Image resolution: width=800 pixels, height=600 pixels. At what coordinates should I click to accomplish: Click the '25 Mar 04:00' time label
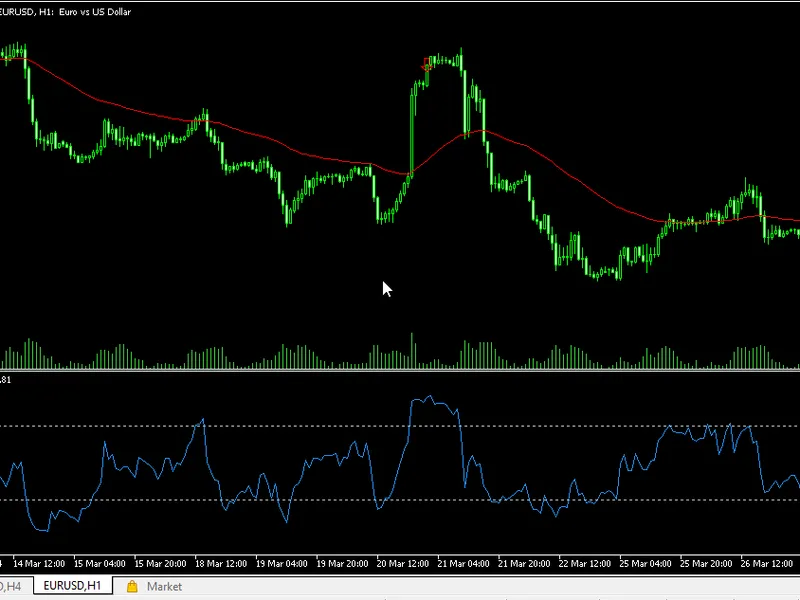pyautogui.click(x=645, y=564)
